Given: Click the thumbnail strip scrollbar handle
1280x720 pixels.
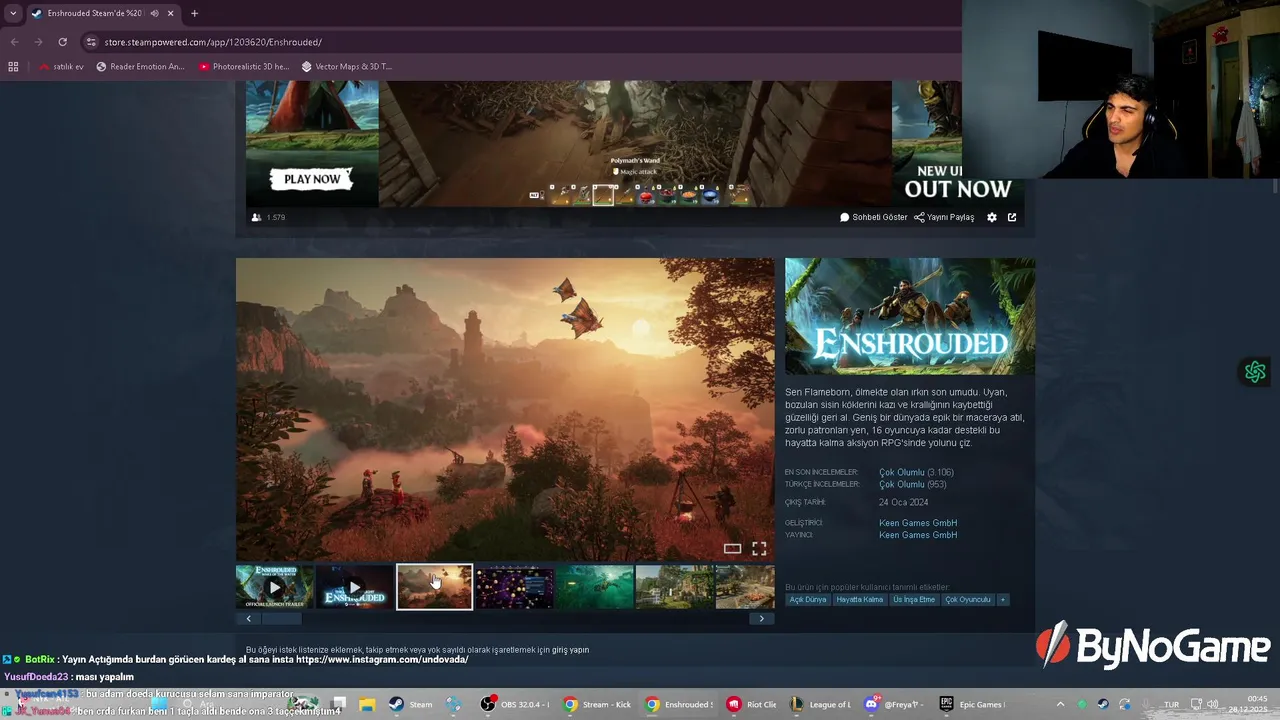Looking at the screenshot, I should click(281, 618).
